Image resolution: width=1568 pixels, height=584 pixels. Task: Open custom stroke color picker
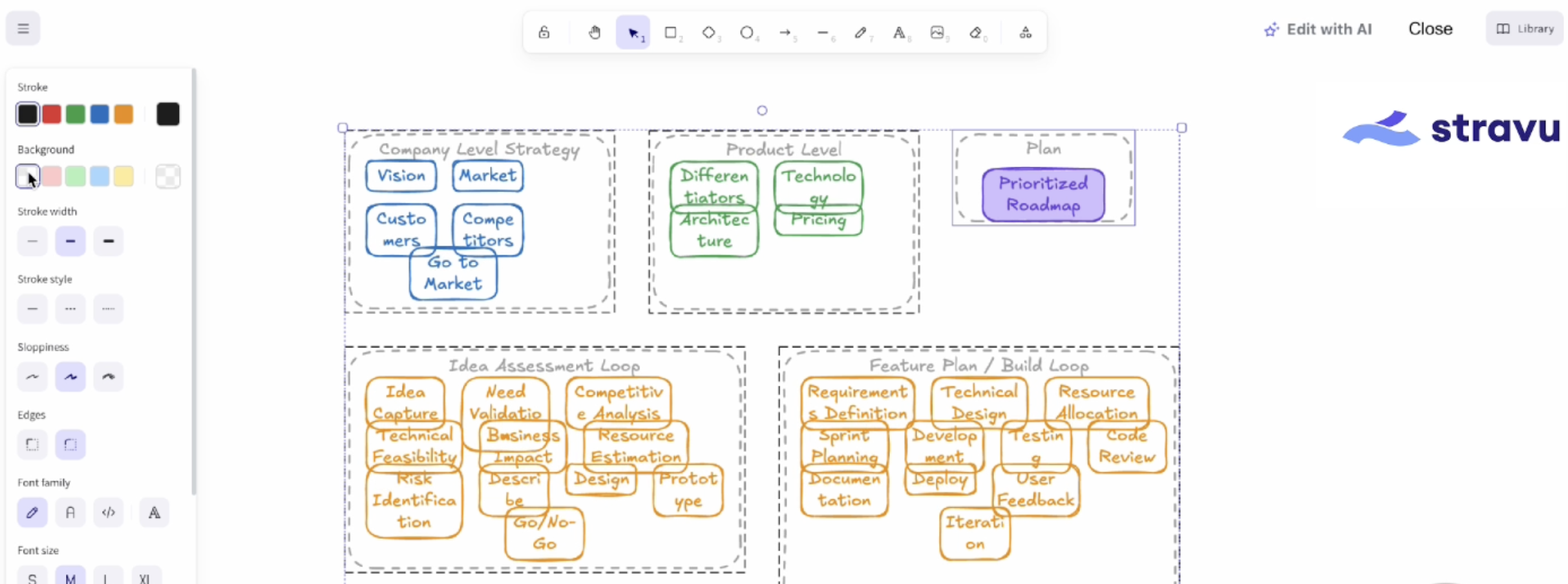point(168,114)
